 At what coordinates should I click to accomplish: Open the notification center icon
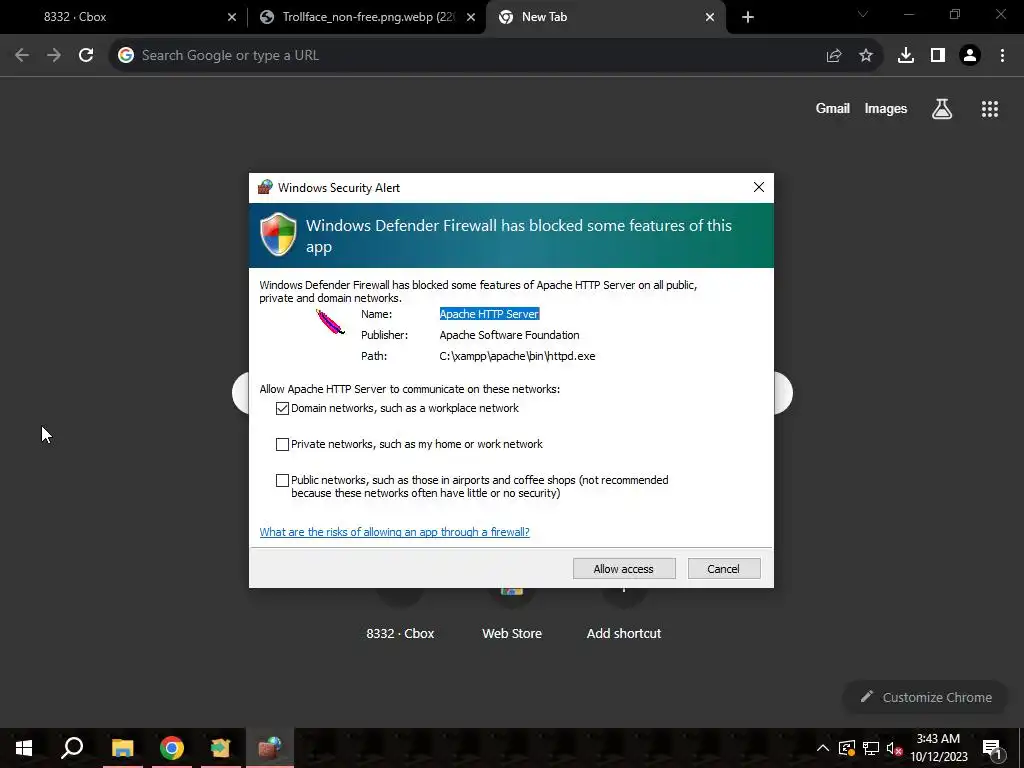[x=992, y=748]
